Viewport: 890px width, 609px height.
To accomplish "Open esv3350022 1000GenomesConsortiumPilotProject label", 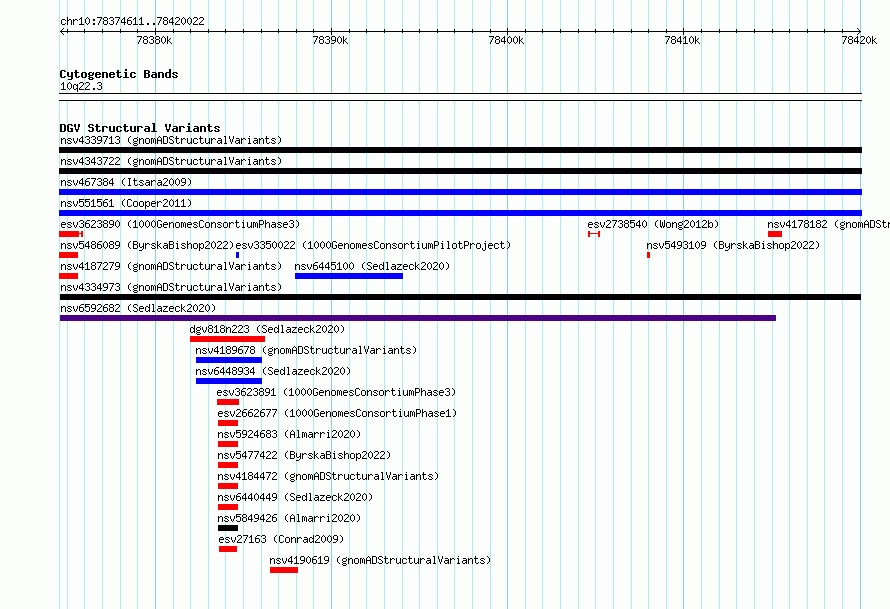I will pos(373,245).
